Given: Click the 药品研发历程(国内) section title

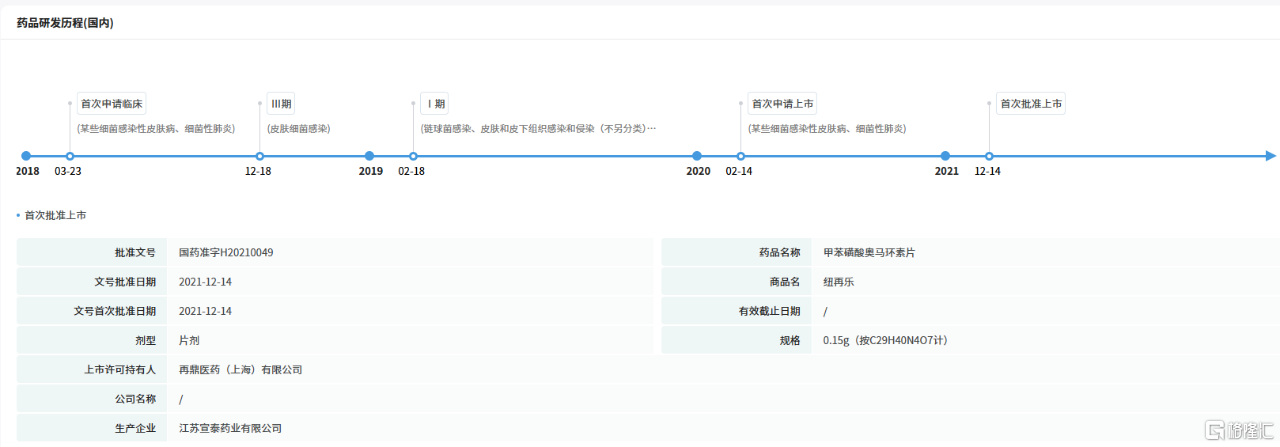Looking at the screenshot, I should [x=65, y=23].
